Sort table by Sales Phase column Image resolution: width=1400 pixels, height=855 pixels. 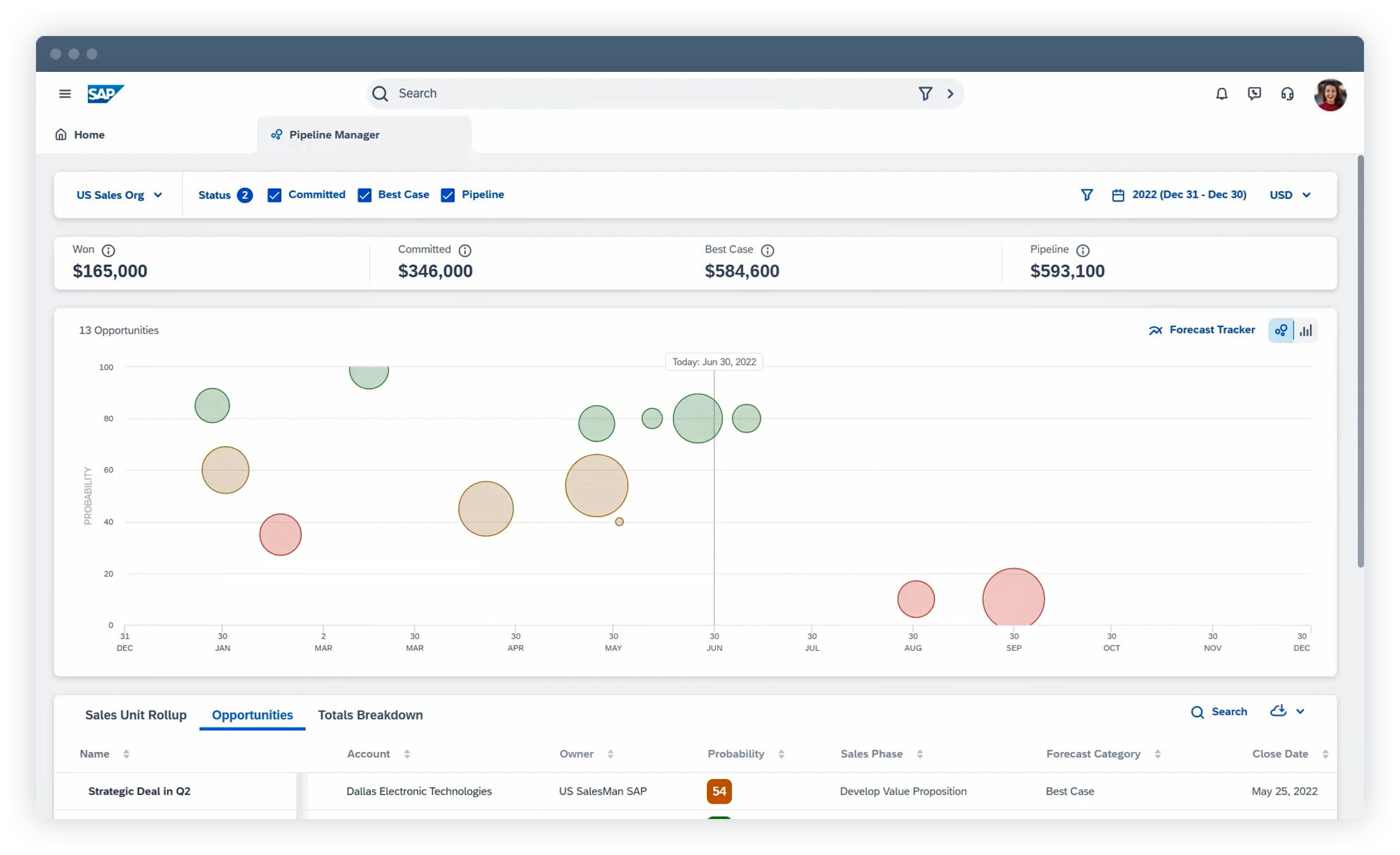pyautogui.click(x=920, y=754)
